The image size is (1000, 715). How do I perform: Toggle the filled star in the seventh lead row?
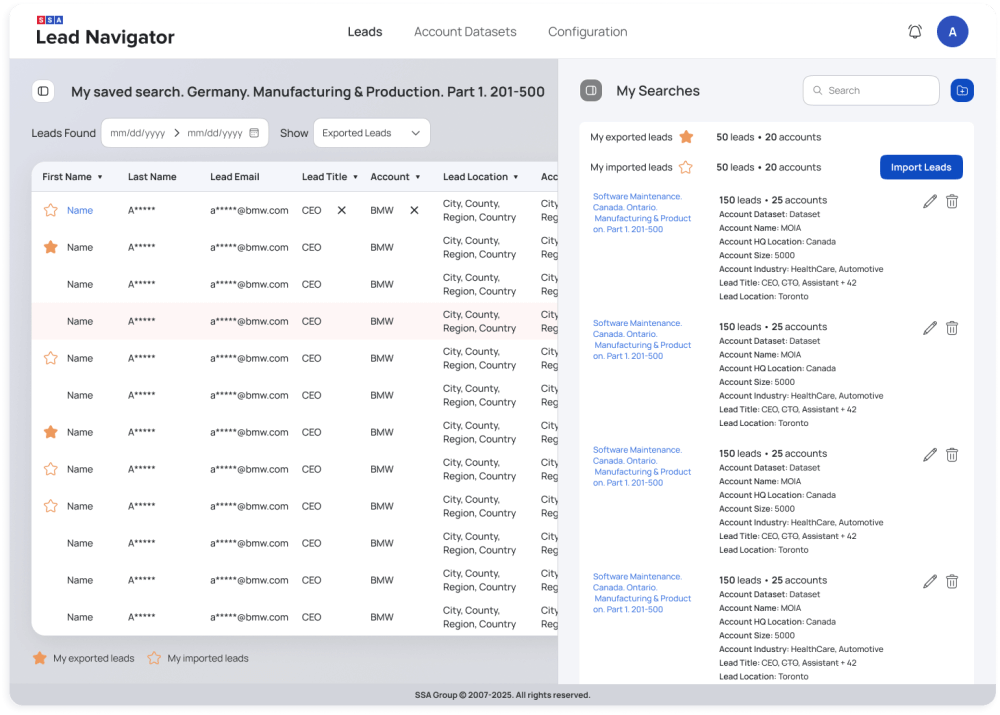pyautogui.click(x=50, y=432)
